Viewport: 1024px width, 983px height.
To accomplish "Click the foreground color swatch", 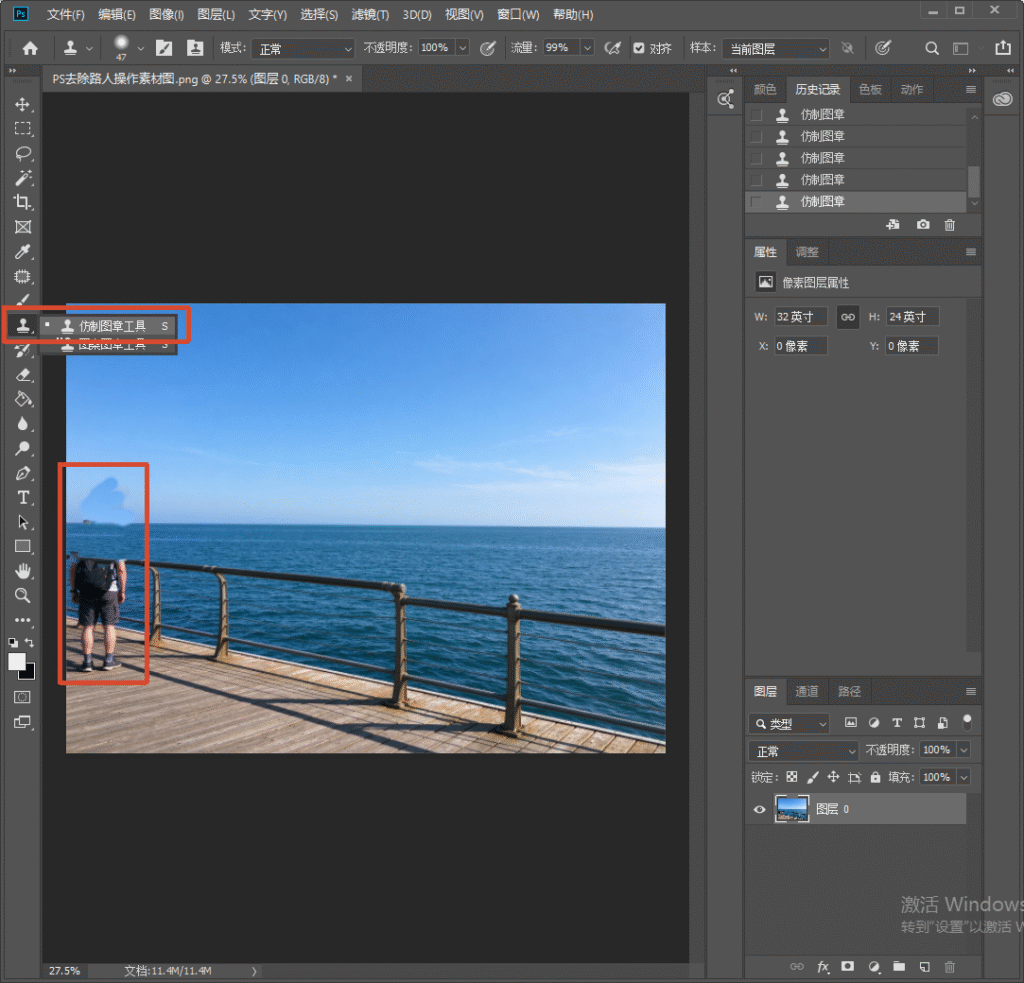I will click(x=17, y=662).
